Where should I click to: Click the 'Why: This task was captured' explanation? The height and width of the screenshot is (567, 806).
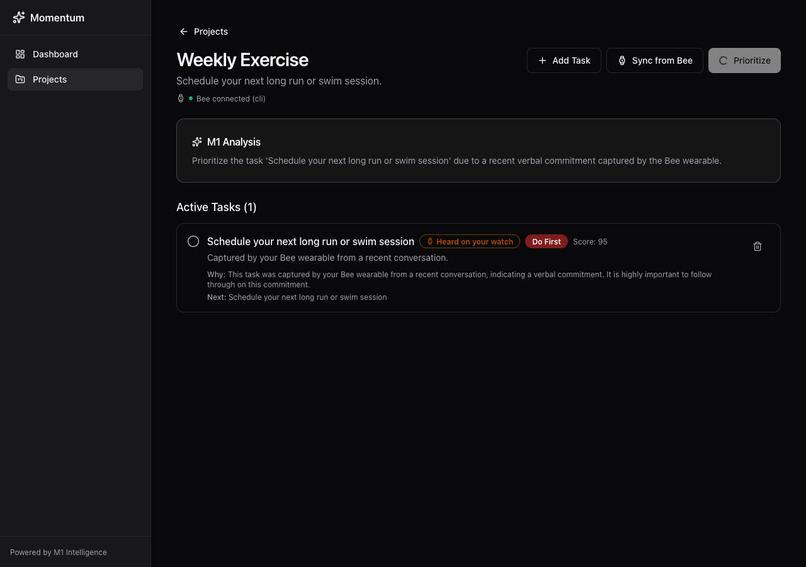460,279
